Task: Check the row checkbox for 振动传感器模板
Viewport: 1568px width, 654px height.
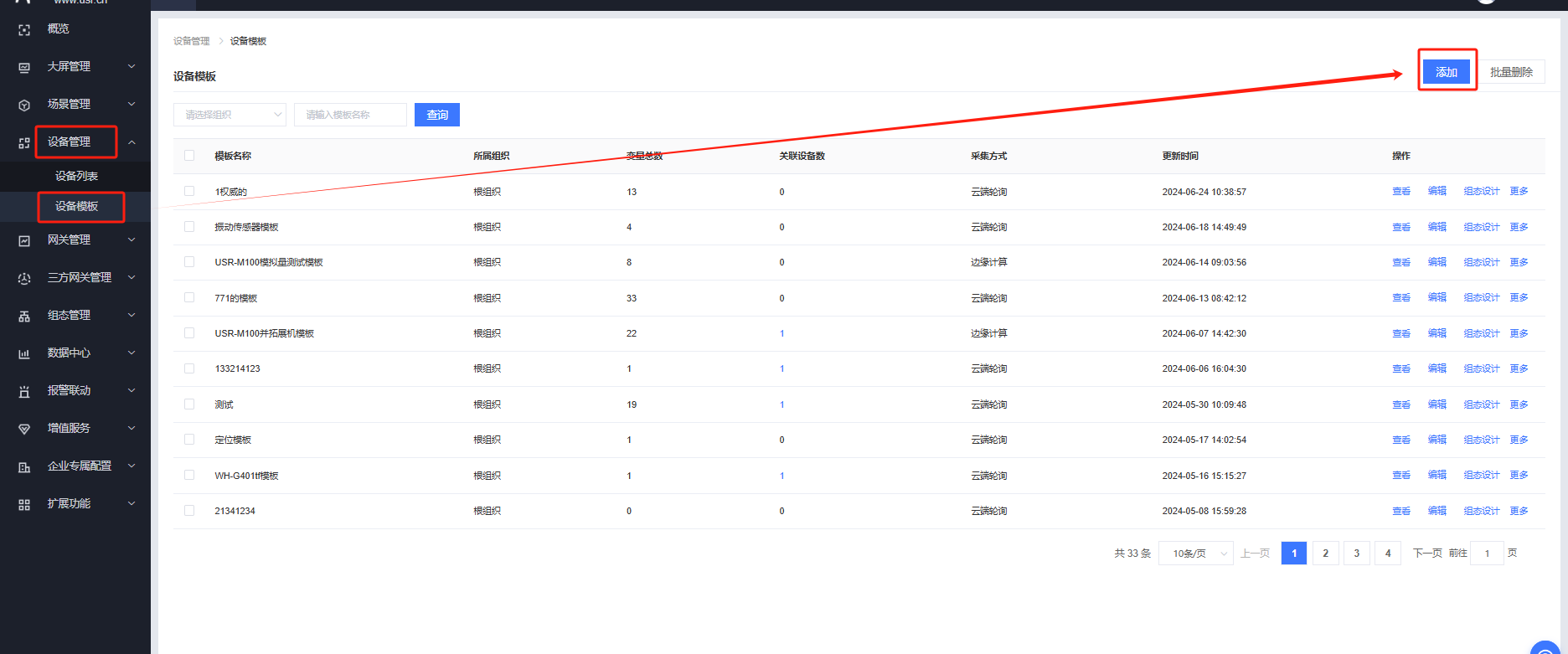Action: (189, 226)
